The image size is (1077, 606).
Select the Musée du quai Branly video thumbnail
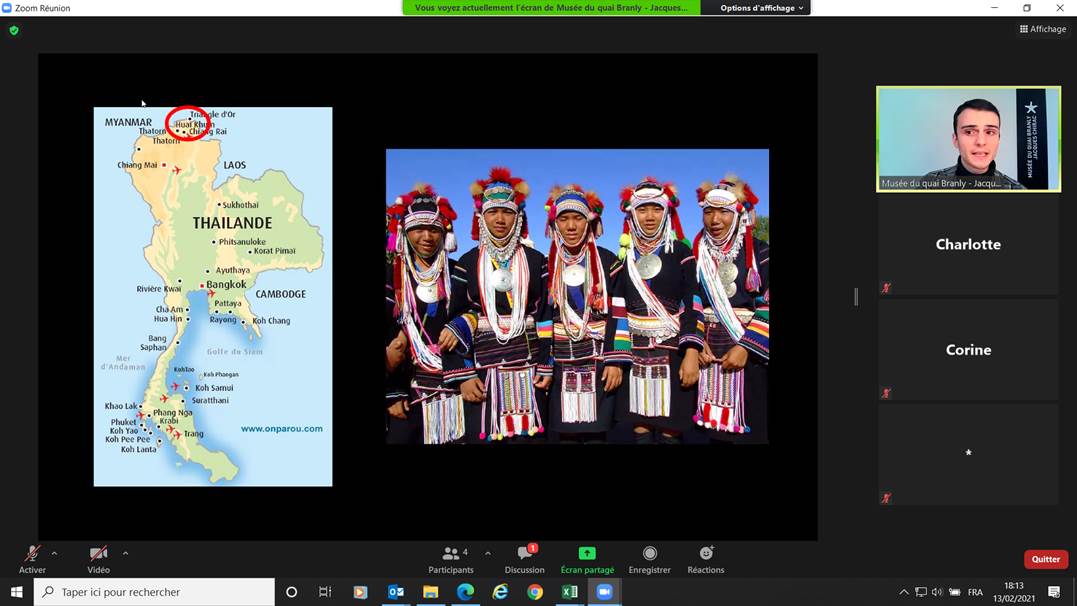click(968, 139)
